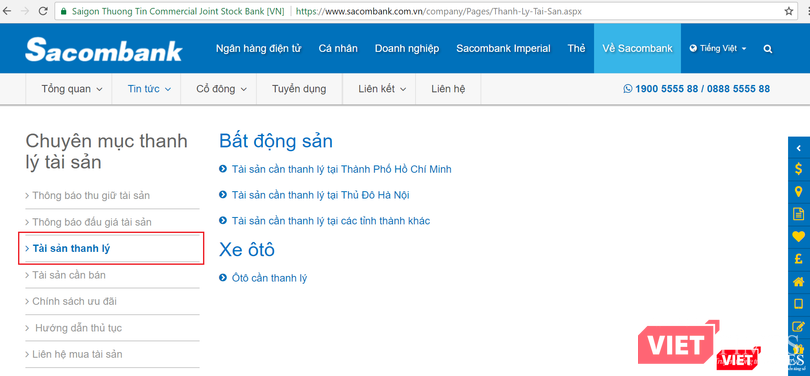Open the Ôtô cần thanh lý link

pyautogui.click(x=269, y=278)
